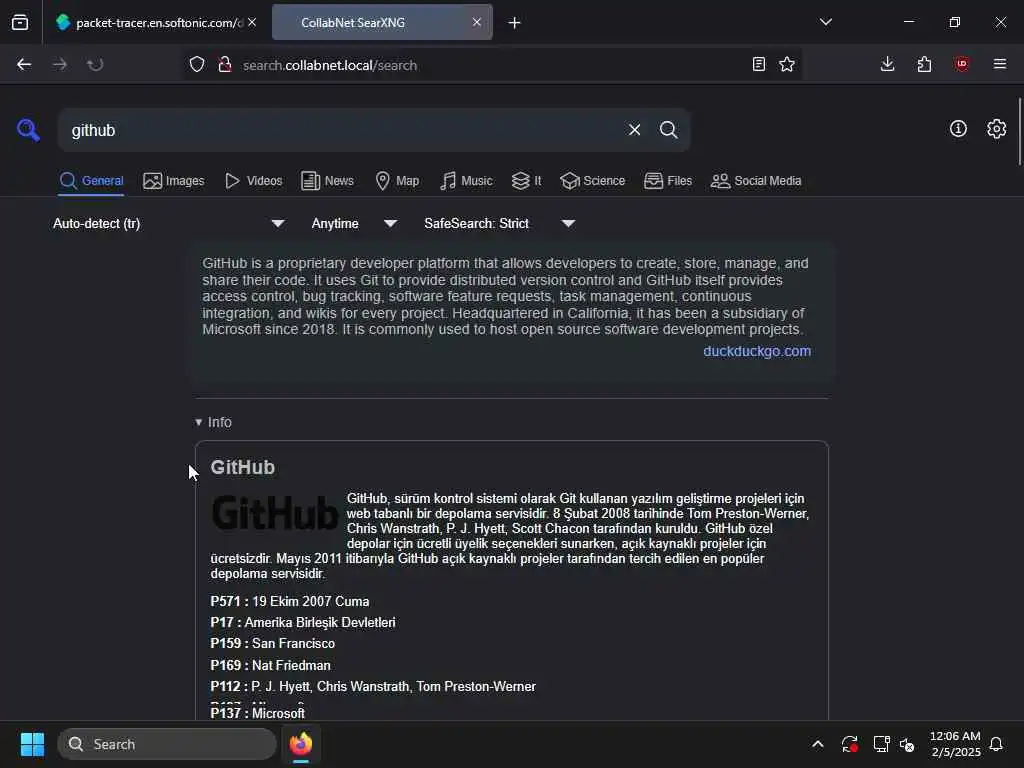Screen dimensions: 1024x768
Task: Switch to Science search category
Action: (592, 181)
